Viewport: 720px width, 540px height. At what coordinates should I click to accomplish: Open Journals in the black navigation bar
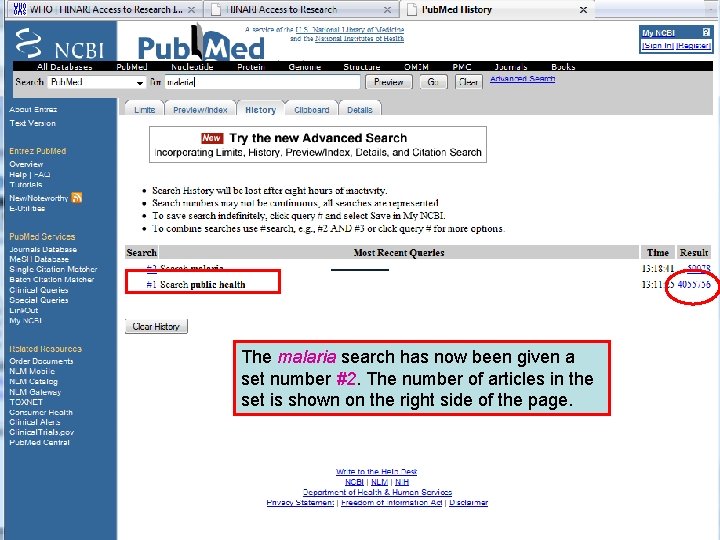click(511, 67)
